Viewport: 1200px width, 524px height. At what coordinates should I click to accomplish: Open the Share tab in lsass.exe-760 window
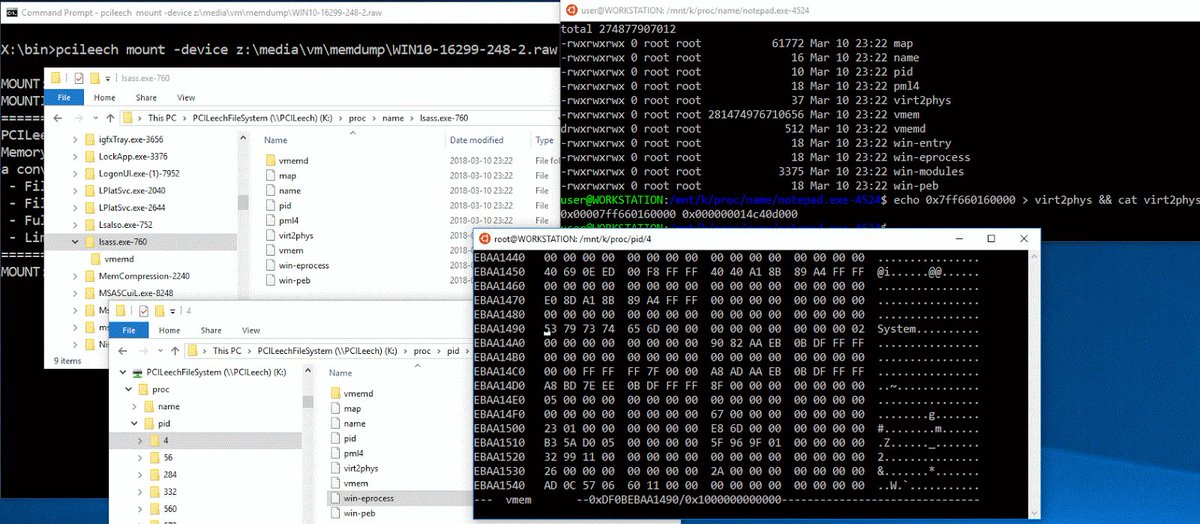click(146, 98)
